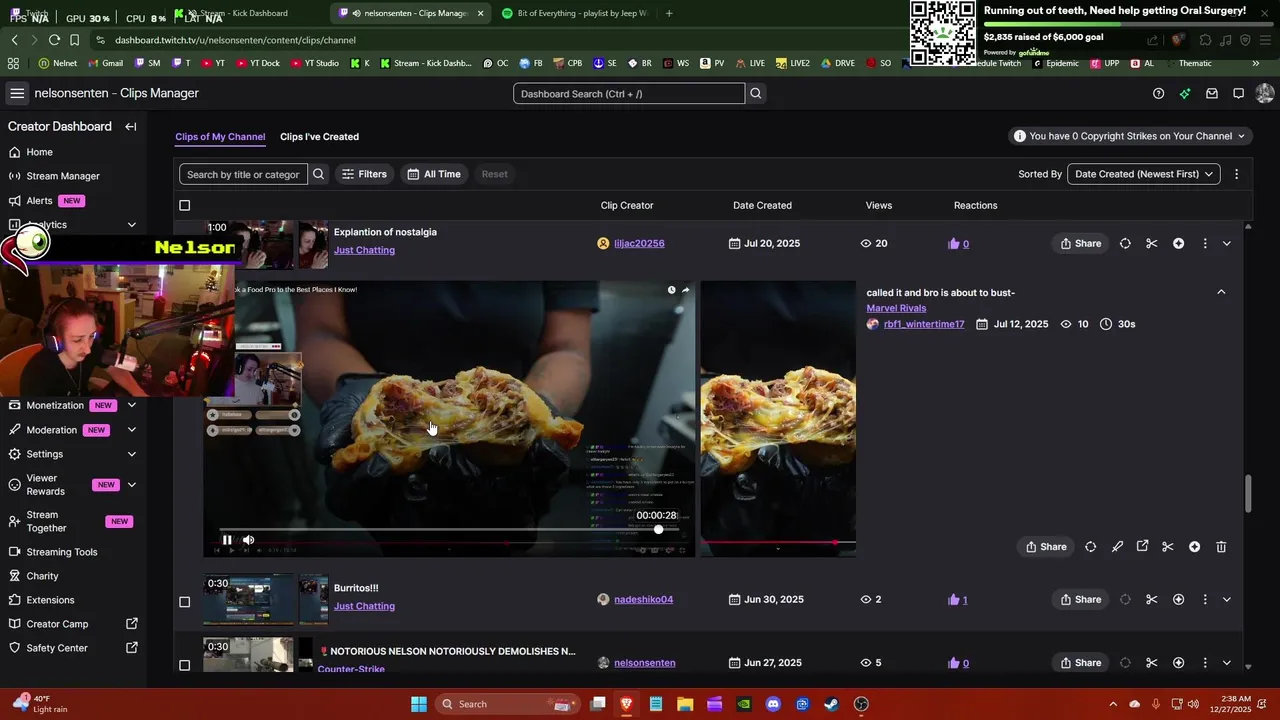Screen dimensions: 1280x720
Task: Open Brave browser icon in taskbar
Action: pos(627,704)
